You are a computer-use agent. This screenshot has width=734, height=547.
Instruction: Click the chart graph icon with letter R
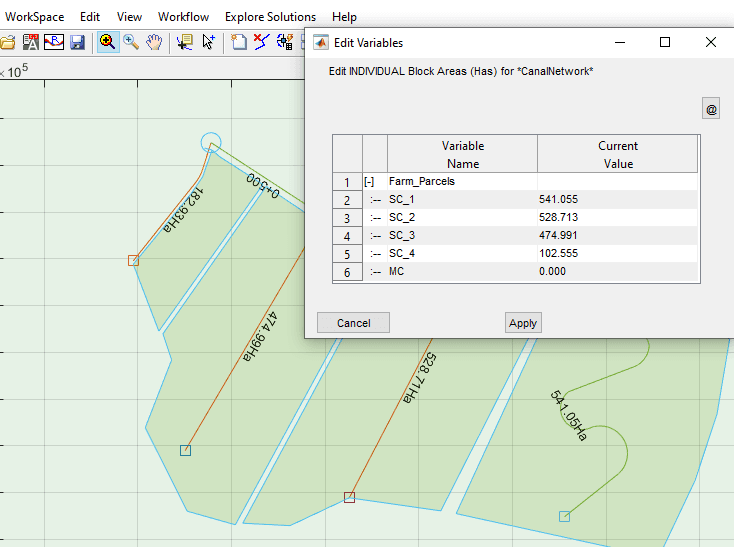(54, 42)
